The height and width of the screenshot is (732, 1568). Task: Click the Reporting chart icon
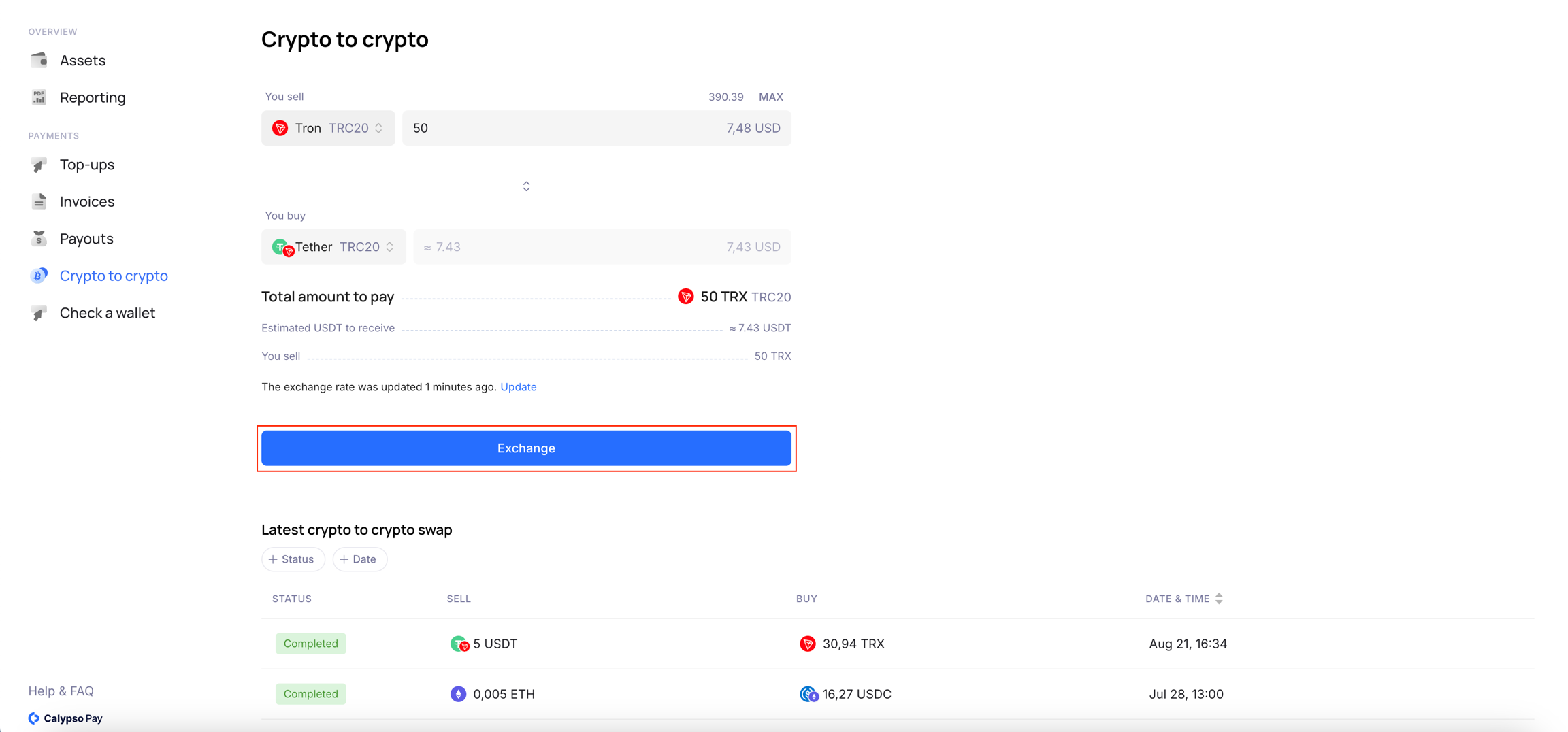coord(39,97)
